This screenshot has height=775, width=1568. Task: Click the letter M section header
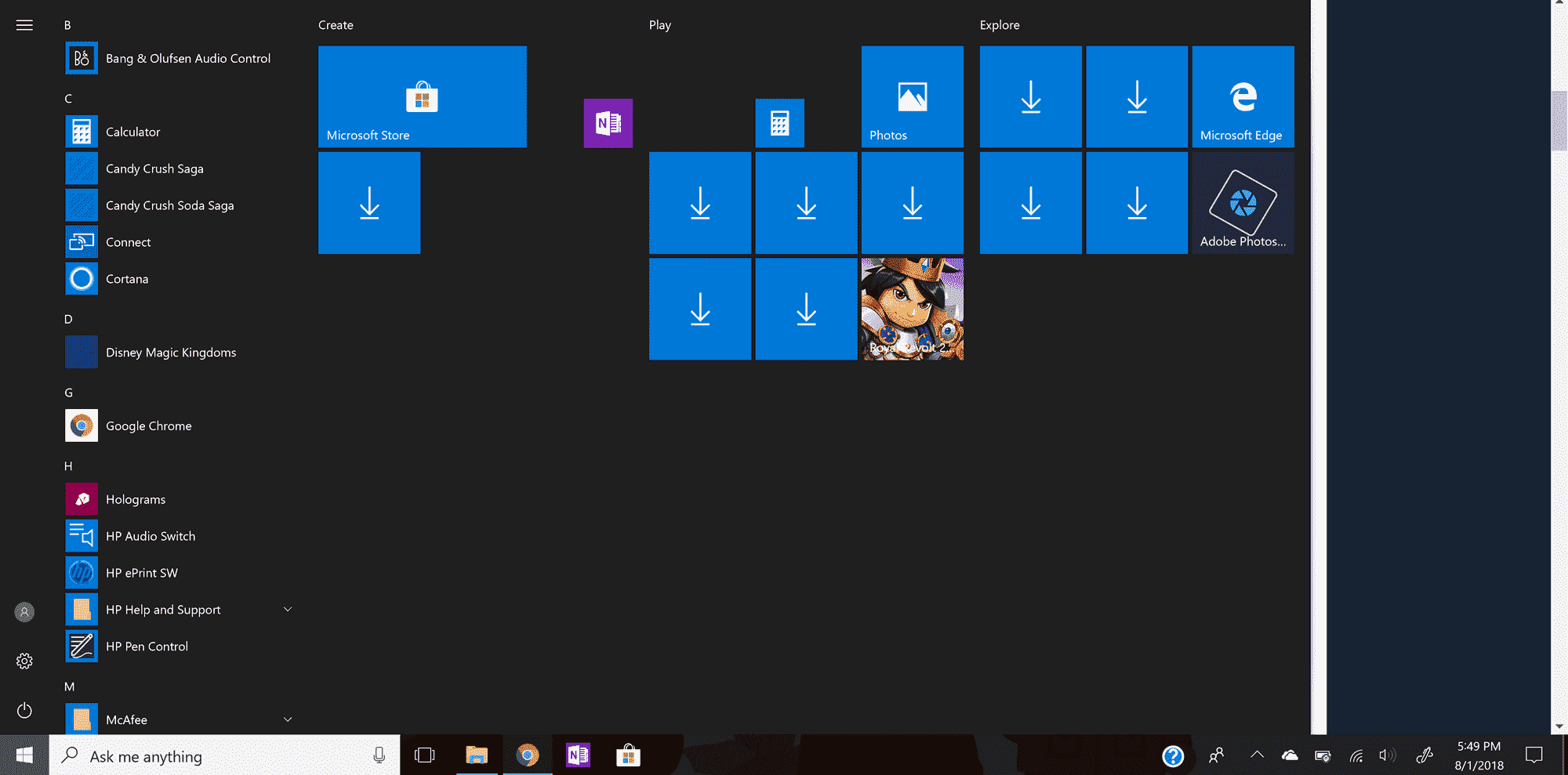(x=69, y=686)
